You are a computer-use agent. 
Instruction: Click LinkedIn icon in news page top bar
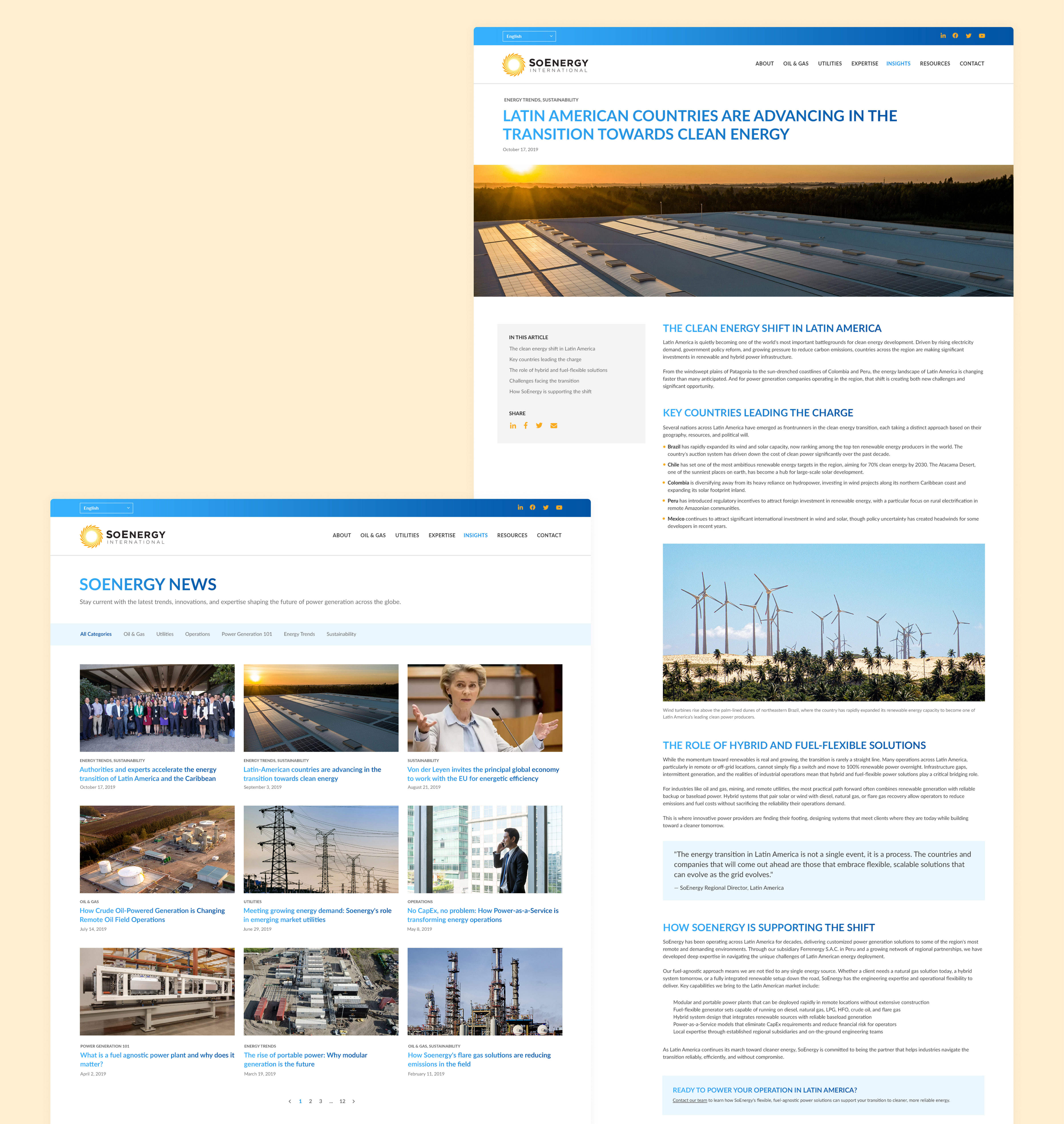click(520, 507)
